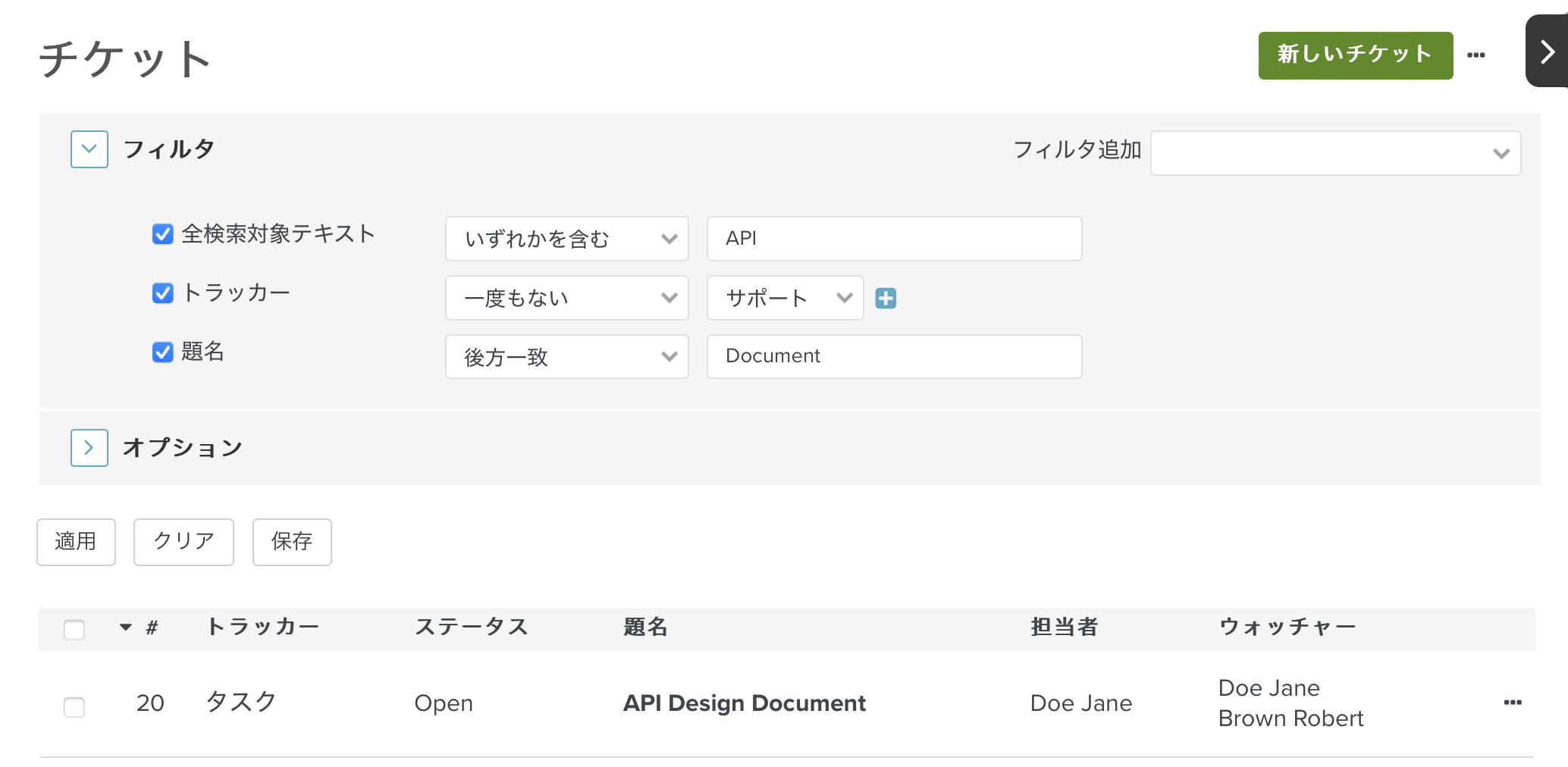Uncheck the 全検索対象テキスト filter
Viewport: 1568px width, 767px height.
[163, 234]
